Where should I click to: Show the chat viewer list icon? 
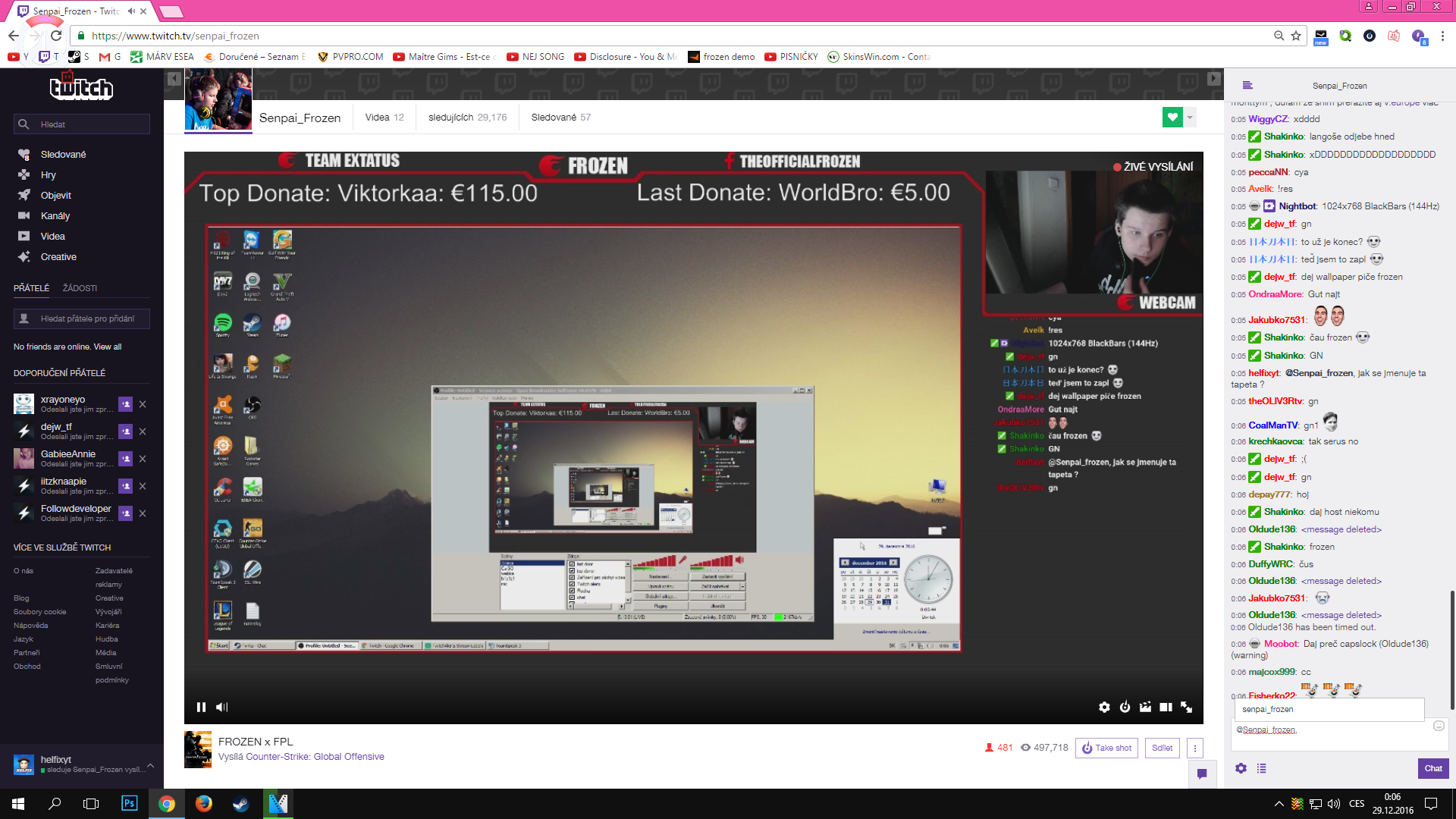1261,768
